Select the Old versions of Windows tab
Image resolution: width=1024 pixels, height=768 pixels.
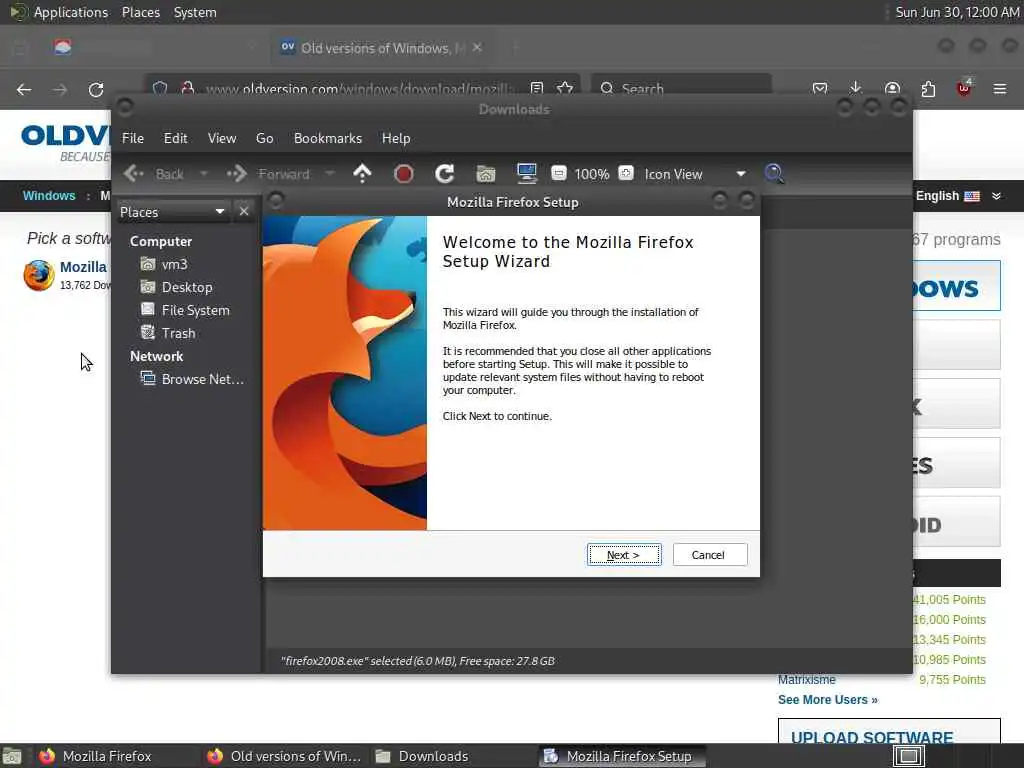pos(380,48)
